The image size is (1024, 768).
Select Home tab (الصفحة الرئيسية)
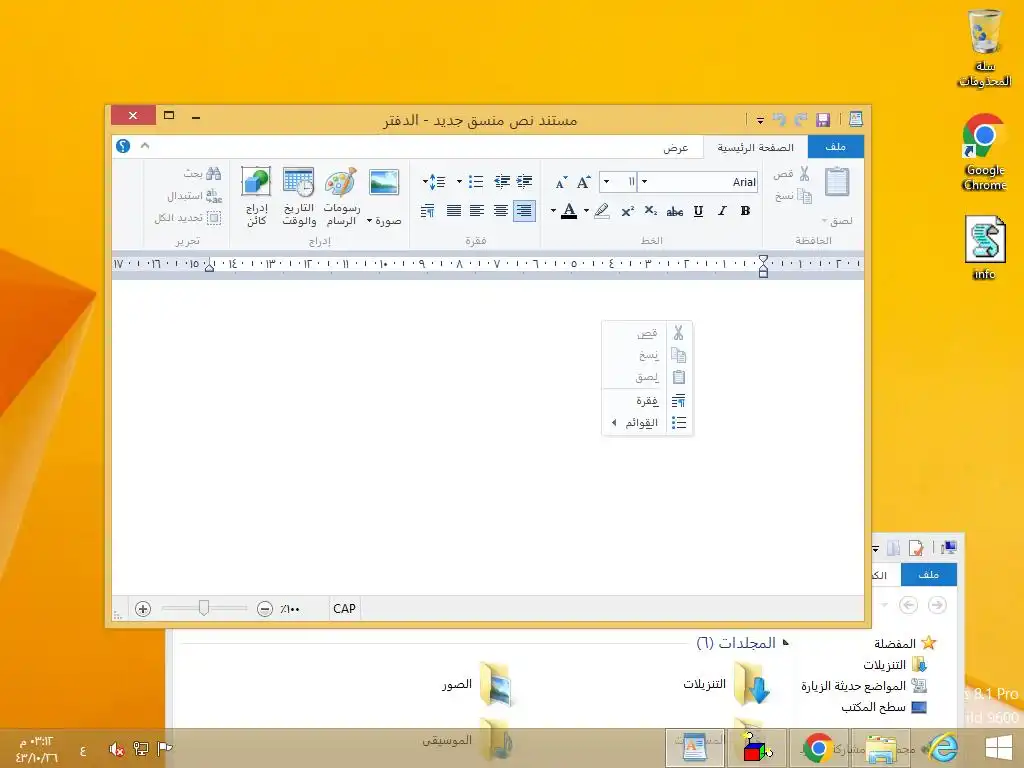[x=756, y=148]
